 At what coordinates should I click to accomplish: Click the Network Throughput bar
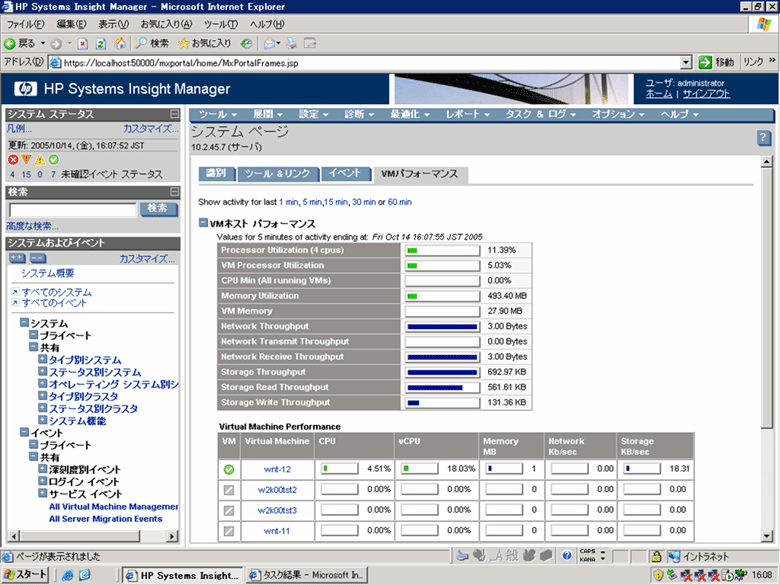[442, 326]
